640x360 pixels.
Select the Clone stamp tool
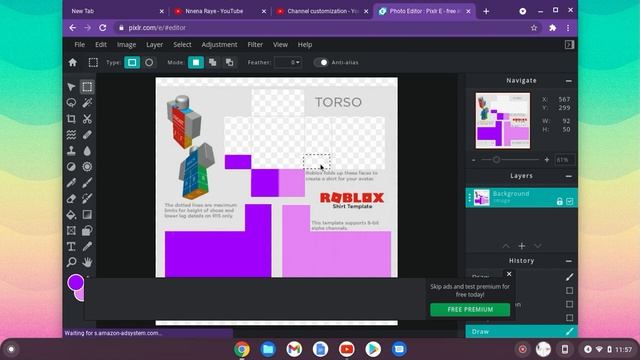(71, 151)
